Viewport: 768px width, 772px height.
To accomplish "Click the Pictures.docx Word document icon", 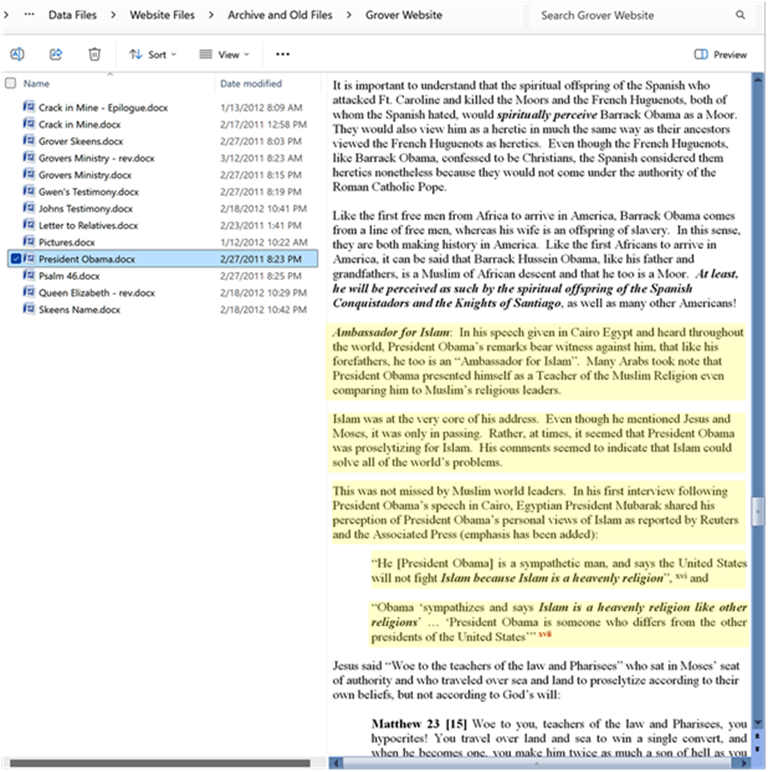I will pos(29,242).
